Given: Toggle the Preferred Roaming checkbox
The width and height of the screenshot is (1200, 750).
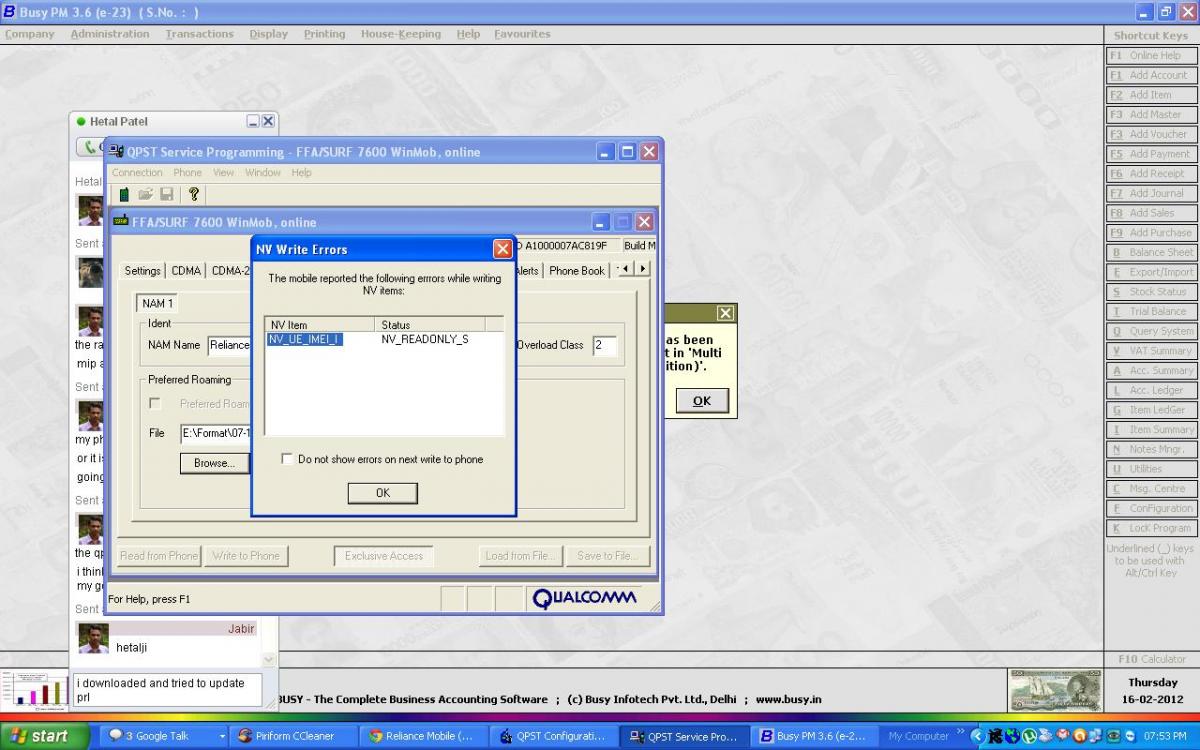Looking at the screenshot, I should tap(155, 404).
